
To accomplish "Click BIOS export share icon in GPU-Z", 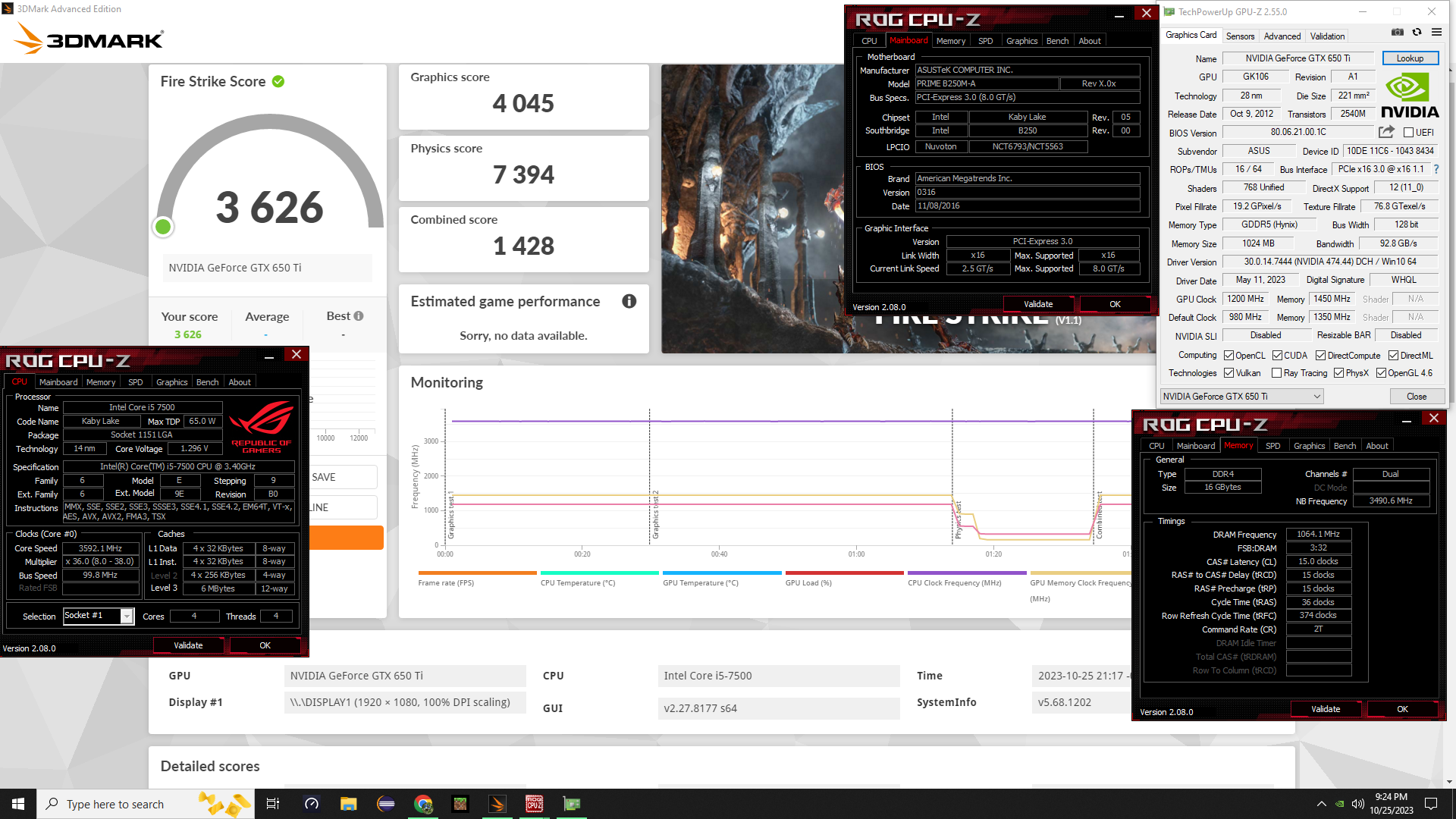I will click(1386, 132).
